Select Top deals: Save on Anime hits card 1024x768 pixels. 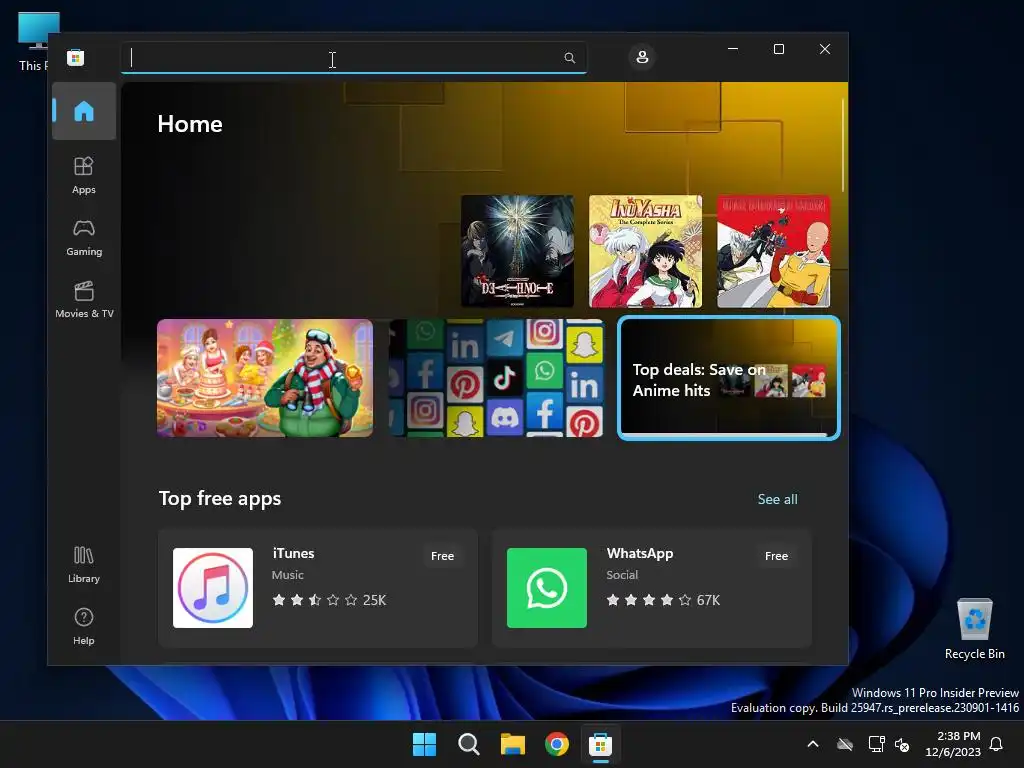point(728,378)
